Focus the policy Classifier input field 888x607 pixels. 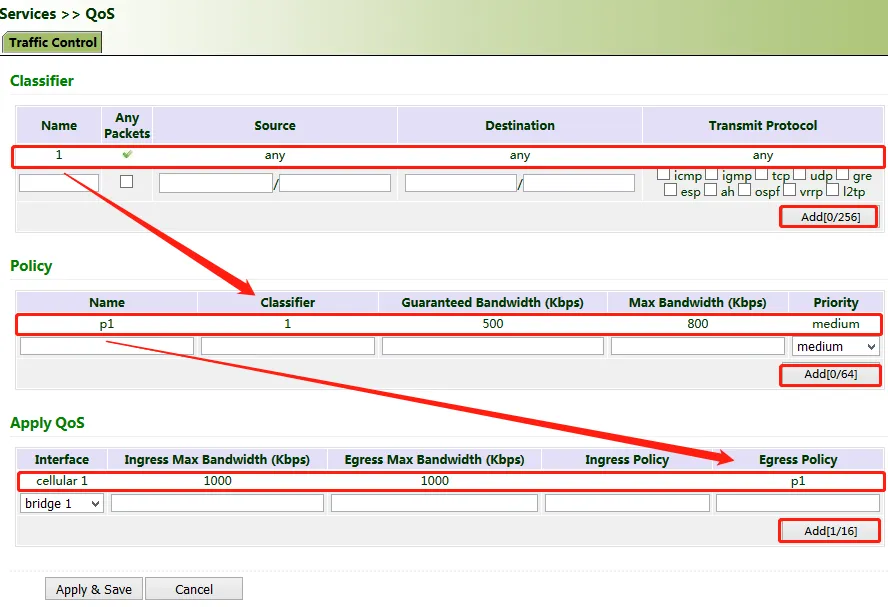tap(288, 346)
